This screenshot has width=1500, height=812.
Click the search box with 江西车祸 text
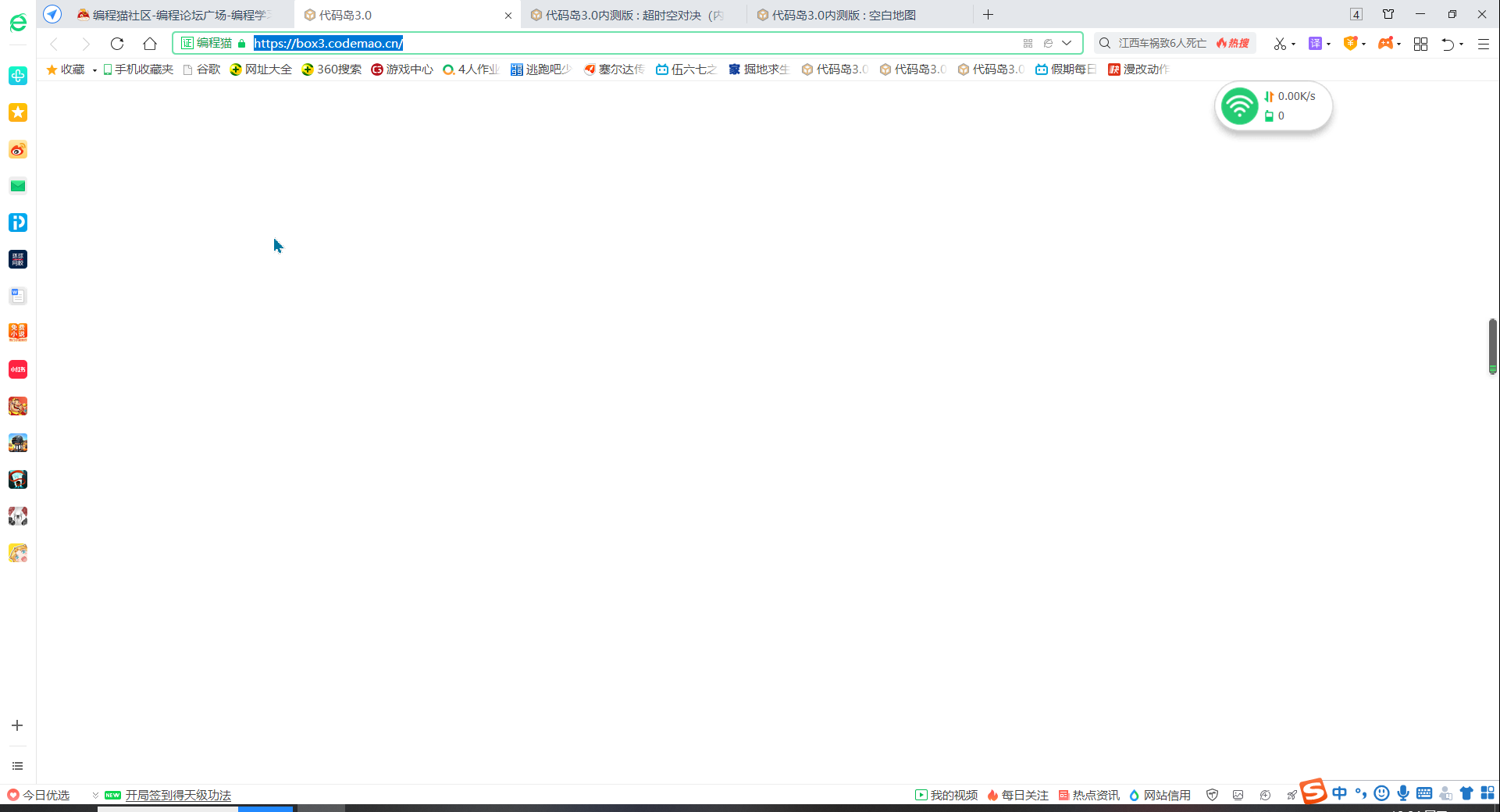point(1162,44)
